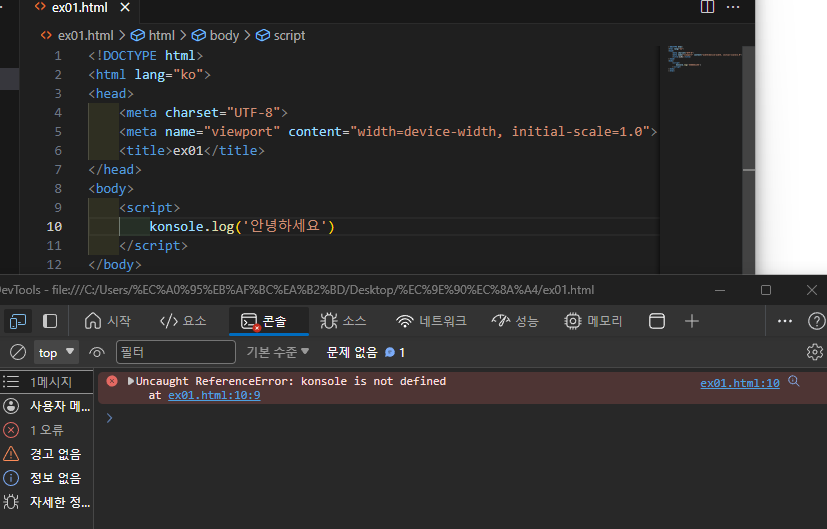Click the search icon next to the error source

pos(794,381)
